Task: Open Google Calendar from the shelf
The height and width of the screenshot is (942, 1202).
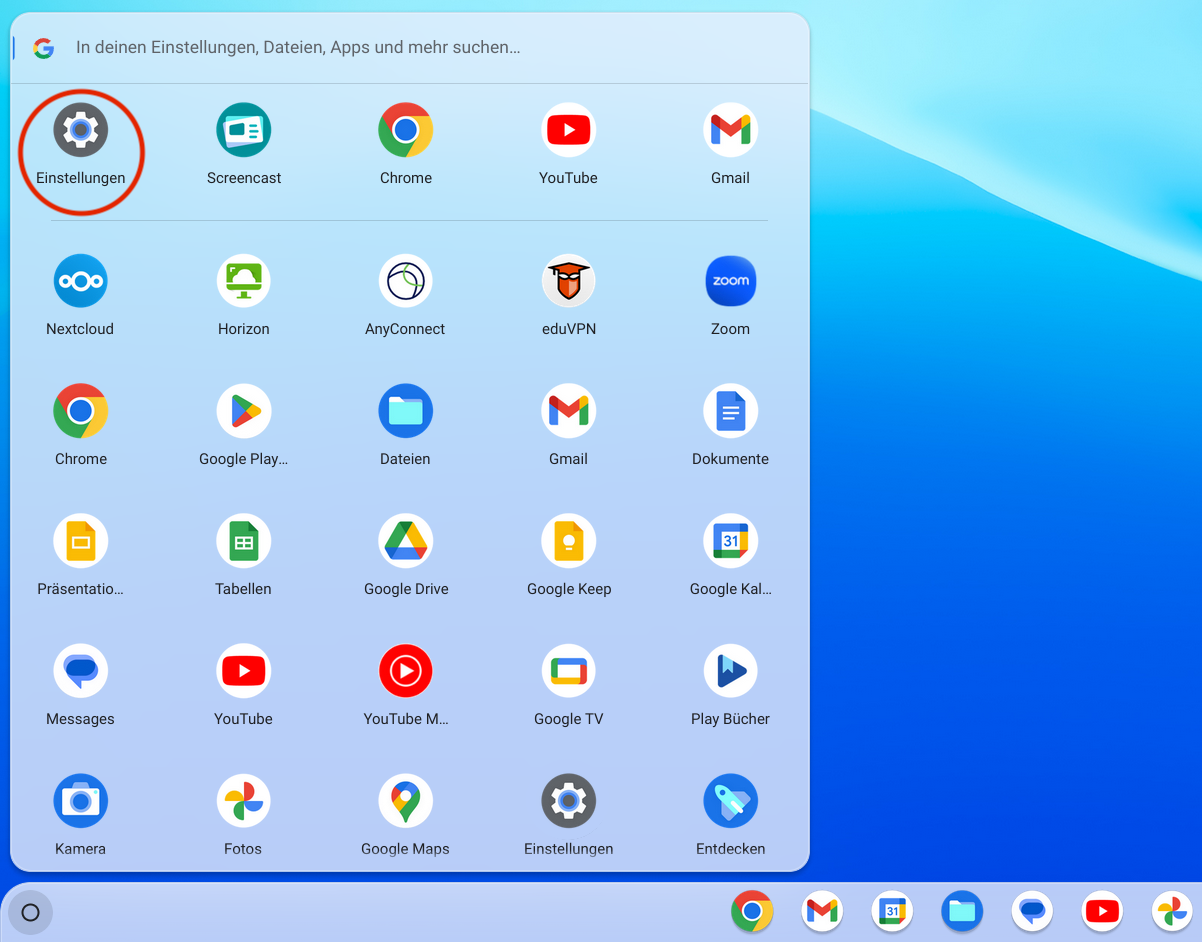Action: coord(892,911)
